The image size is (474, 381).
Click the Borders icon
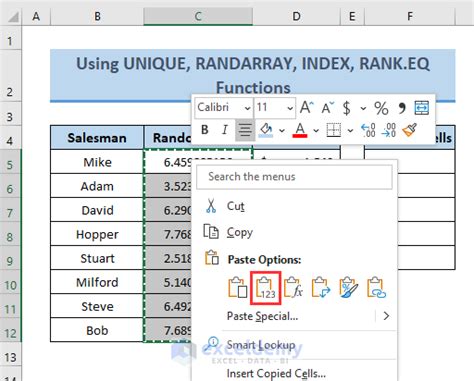coord(334,130)
